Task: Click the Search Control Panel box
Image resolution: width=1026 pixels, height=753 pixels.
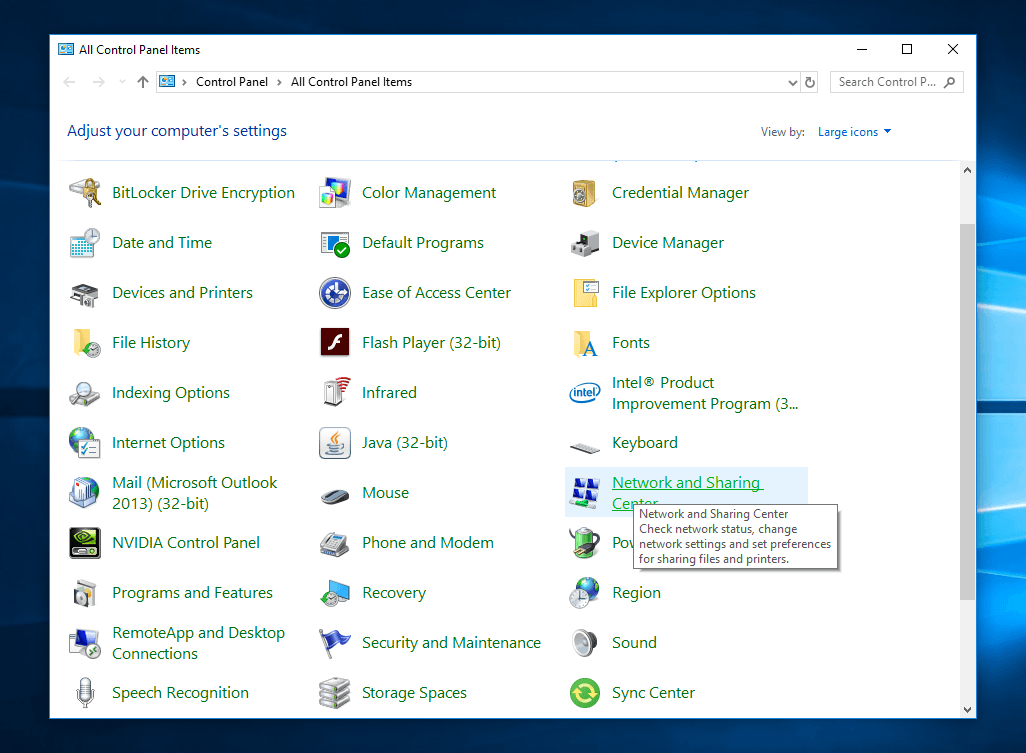Action: (896, 82)
